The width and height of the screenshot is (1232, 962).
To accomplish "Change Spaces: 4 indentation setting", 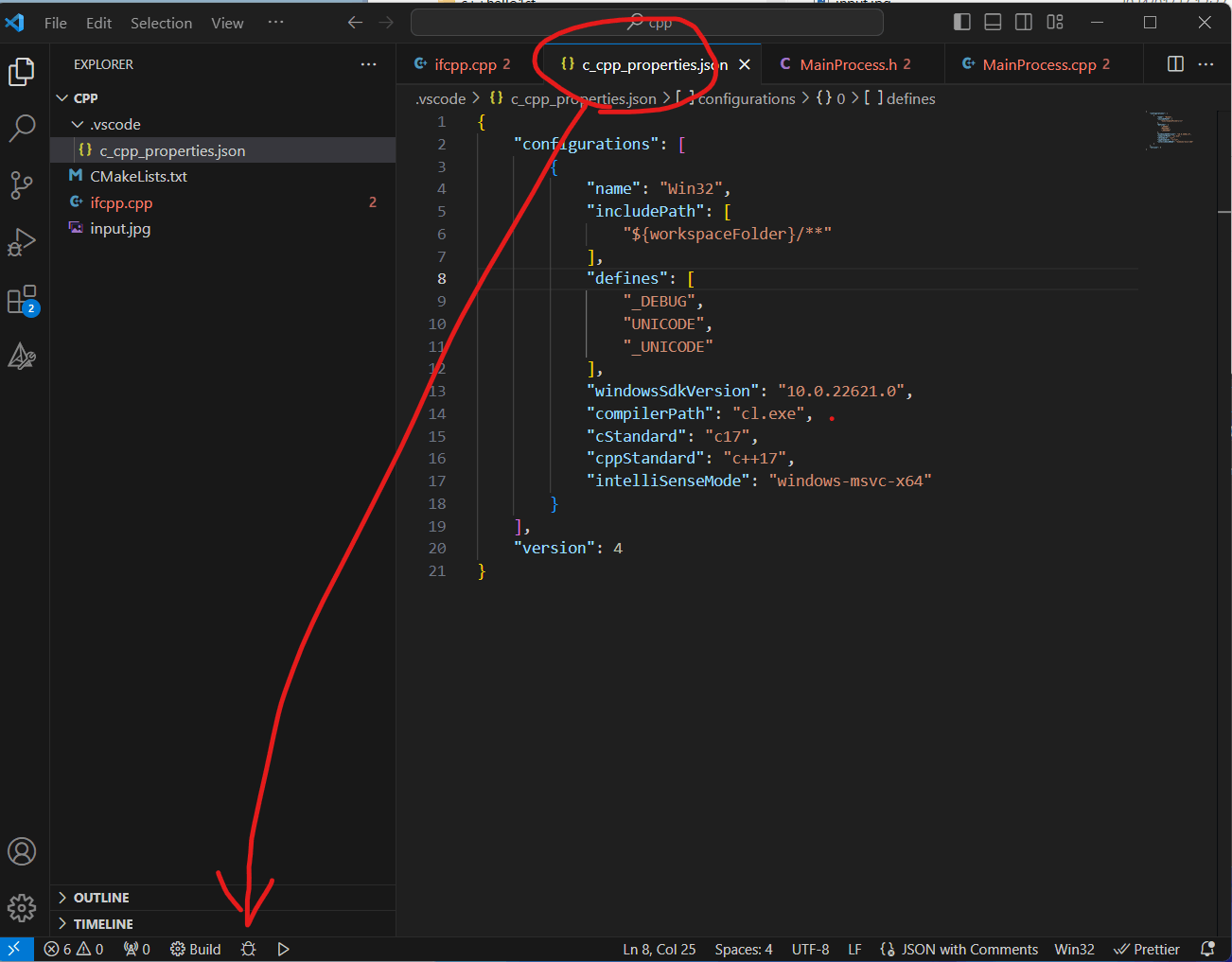I will pyautogui.click(x=744, y=949).
